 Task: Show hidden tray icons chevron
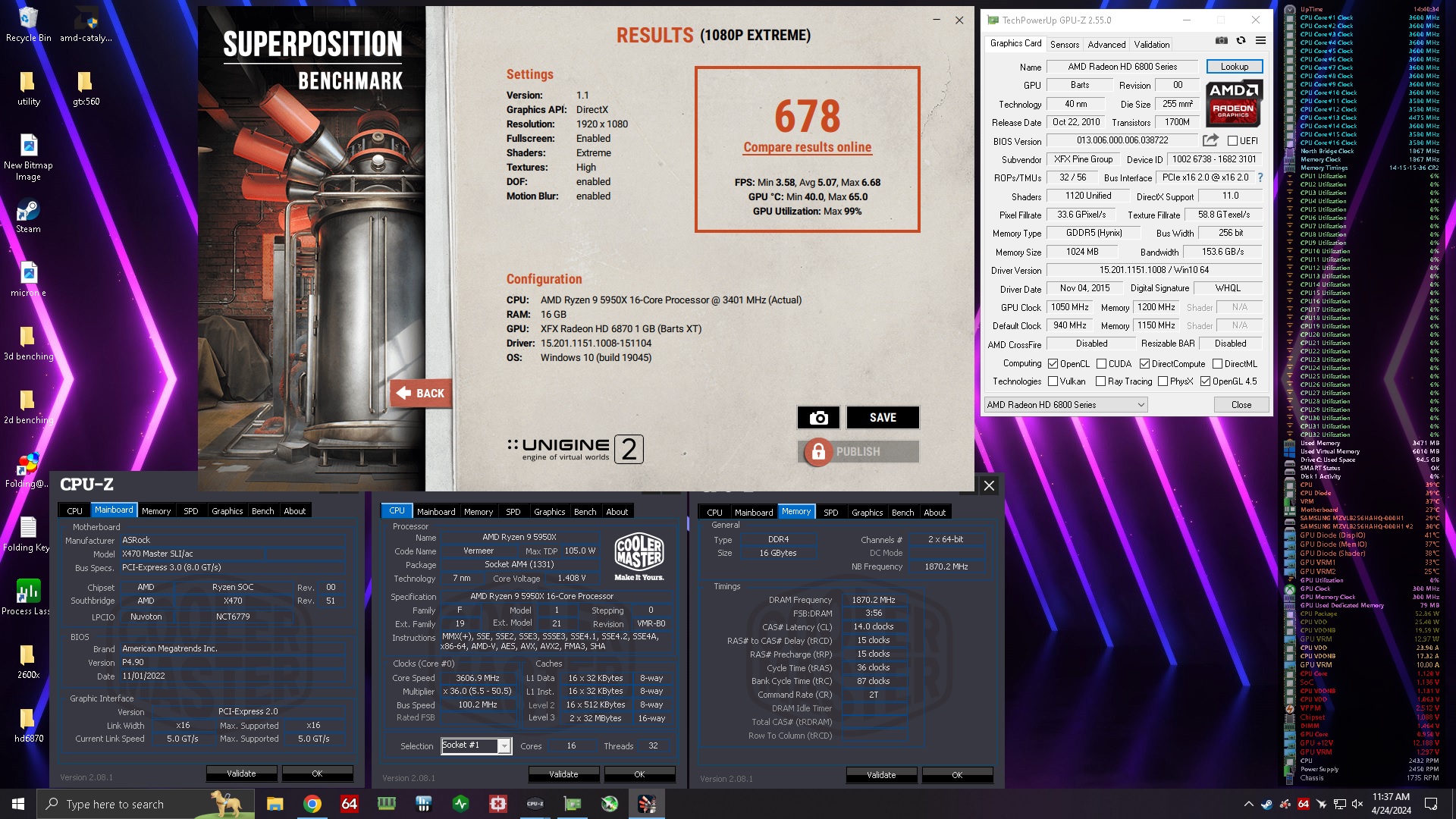[1248, 804]
